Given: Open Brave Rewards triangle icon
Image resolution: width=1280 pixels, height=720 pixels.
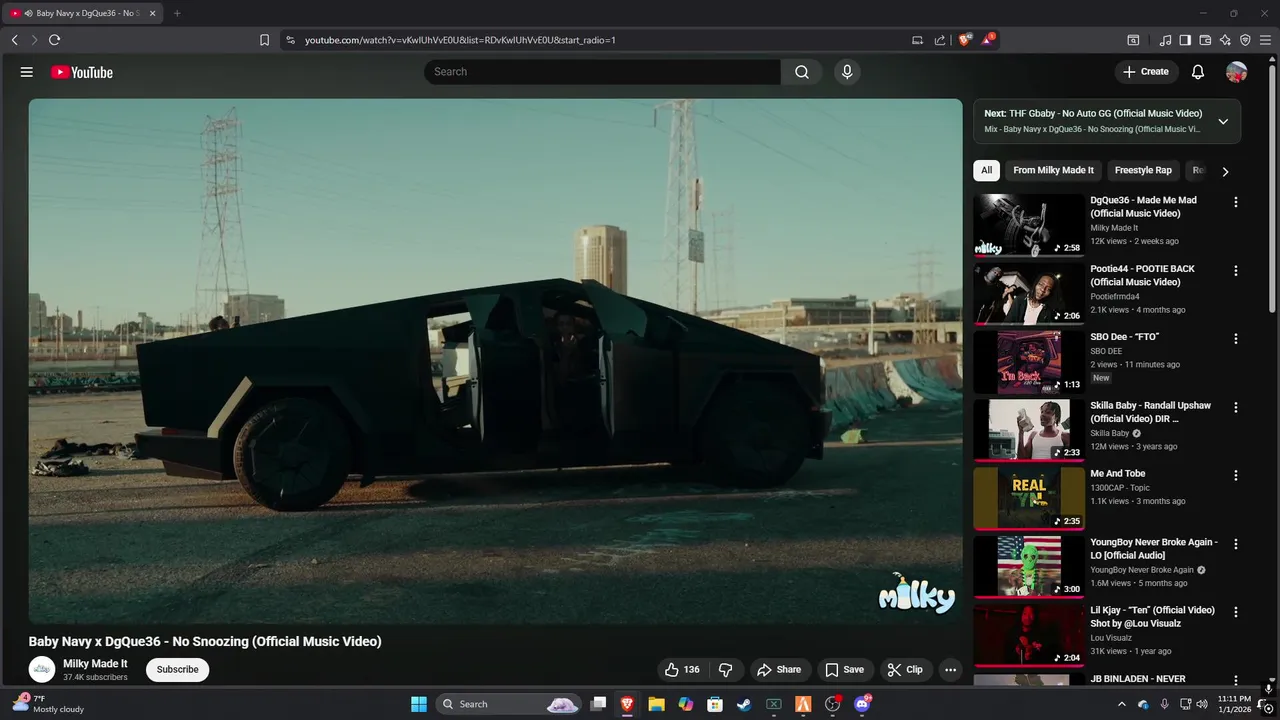Looking at the screenshot, I should pos(988,40).
